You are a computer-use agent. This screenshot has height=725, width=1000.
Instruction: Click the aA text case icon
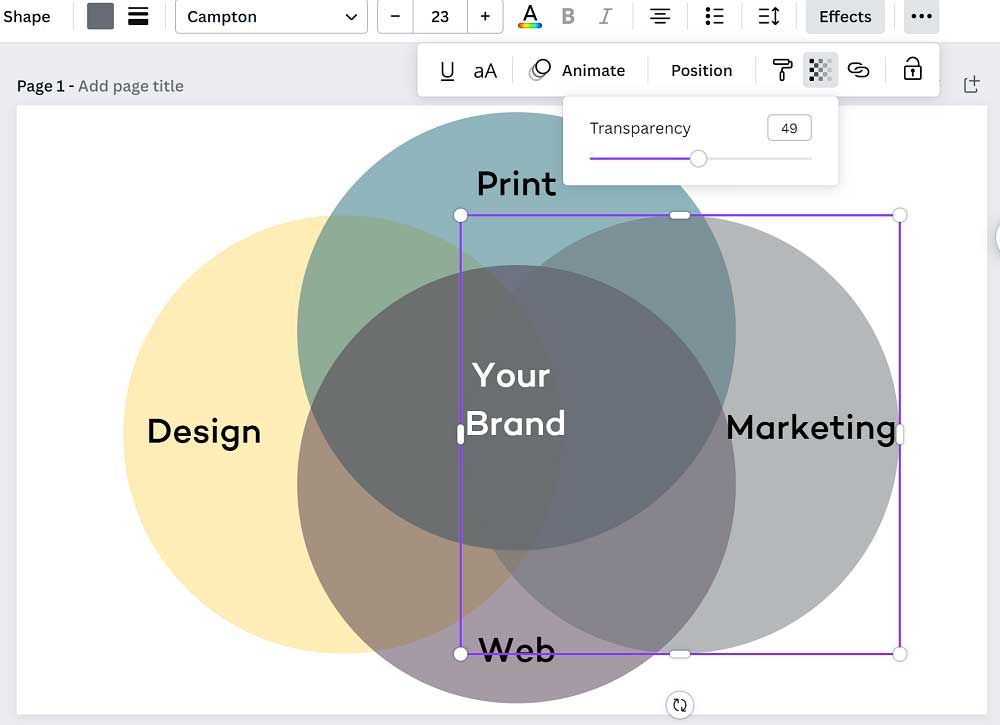tap(486, 70)
